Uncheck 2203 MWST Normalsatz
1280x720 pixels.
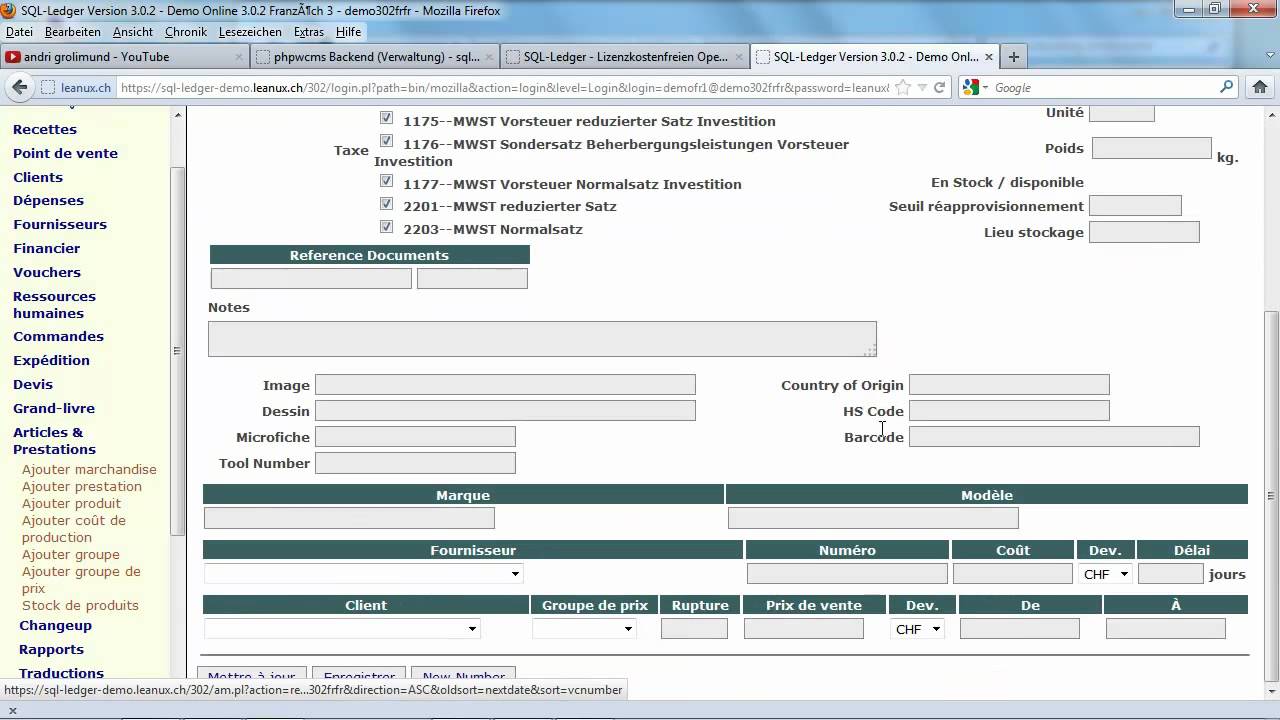[x=386, y=226]
